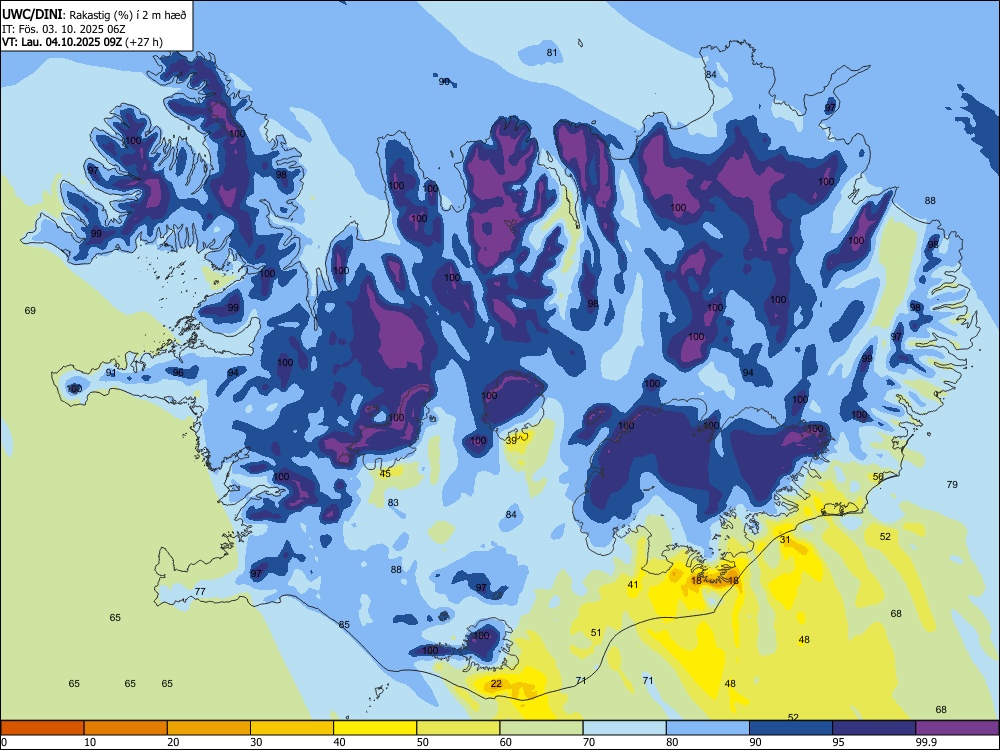The height and width of the screenshot is (750, 1000).
Task: Click the 'VT: Lau. 04.10.2025 09Z' valid time
Action: pos(62,43)
